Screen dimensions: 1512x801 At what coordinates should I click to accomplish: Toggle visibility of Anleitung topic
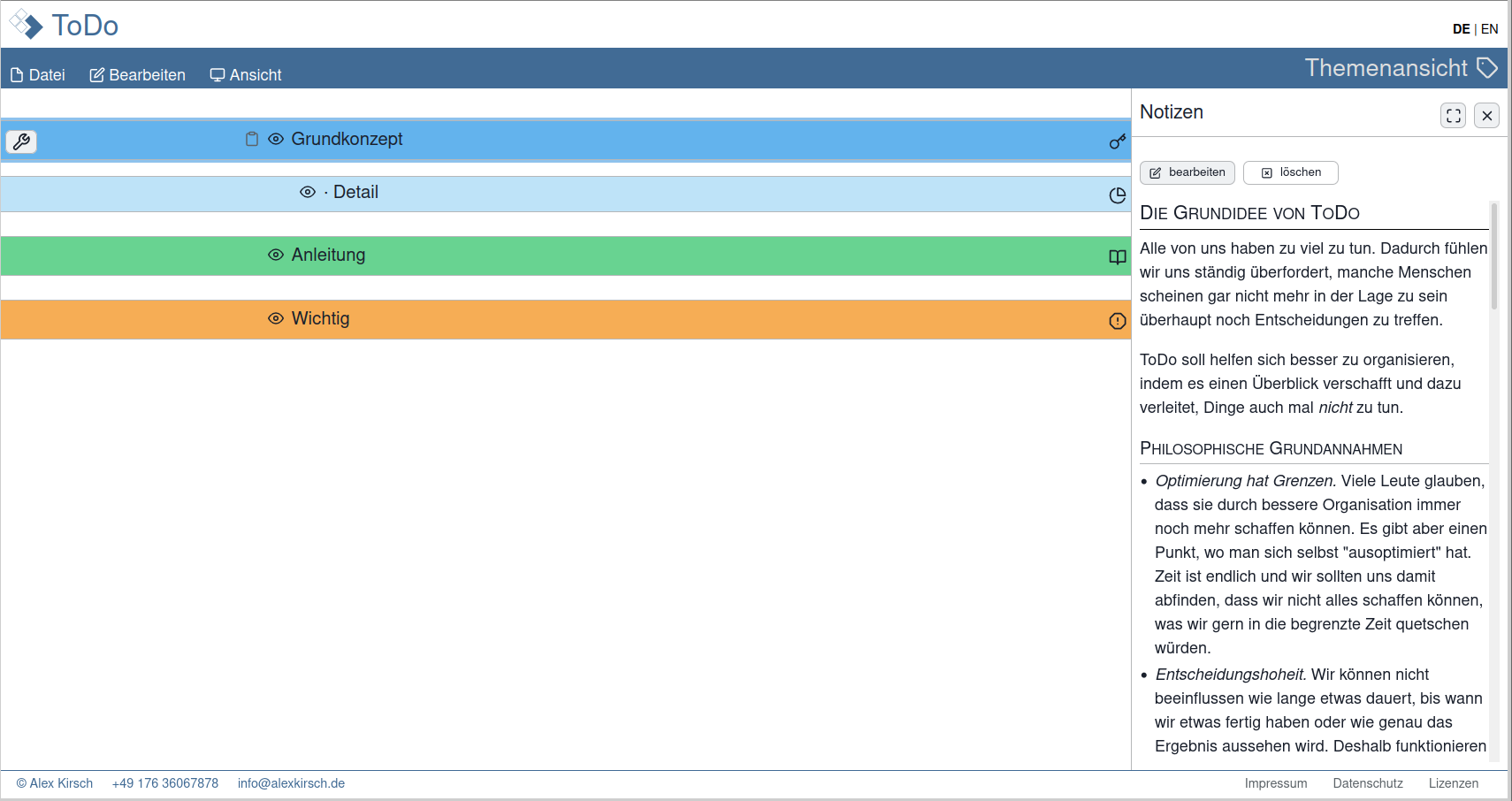coord(276,255)
